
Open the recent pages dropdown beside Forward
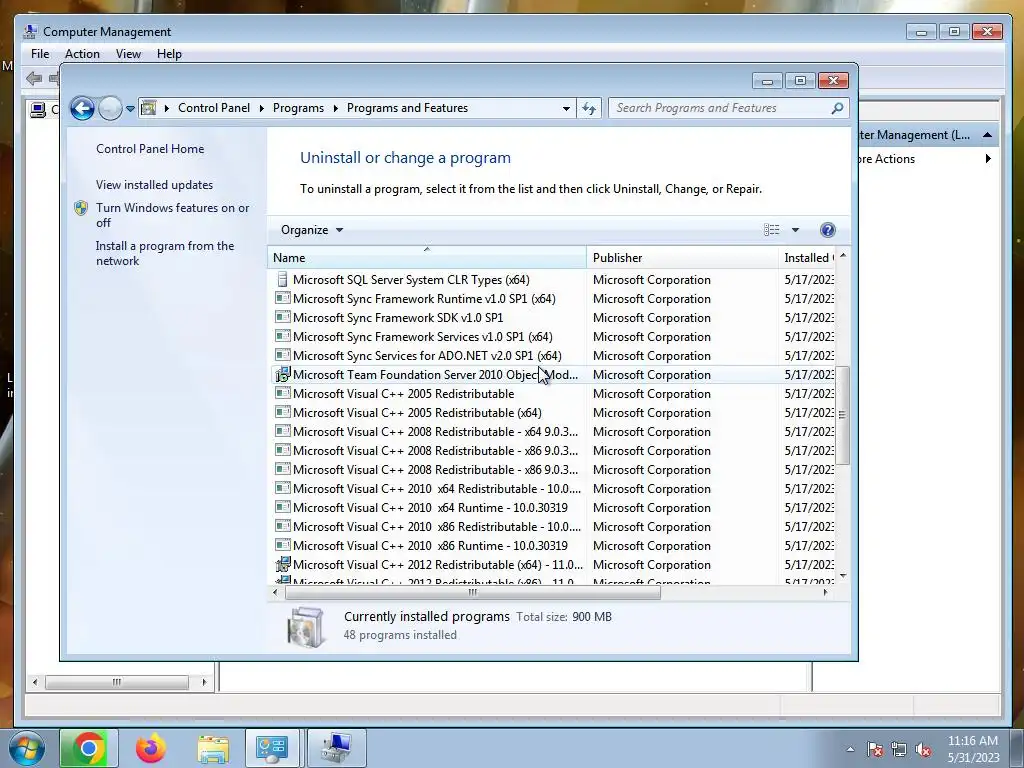pos(131,109)
